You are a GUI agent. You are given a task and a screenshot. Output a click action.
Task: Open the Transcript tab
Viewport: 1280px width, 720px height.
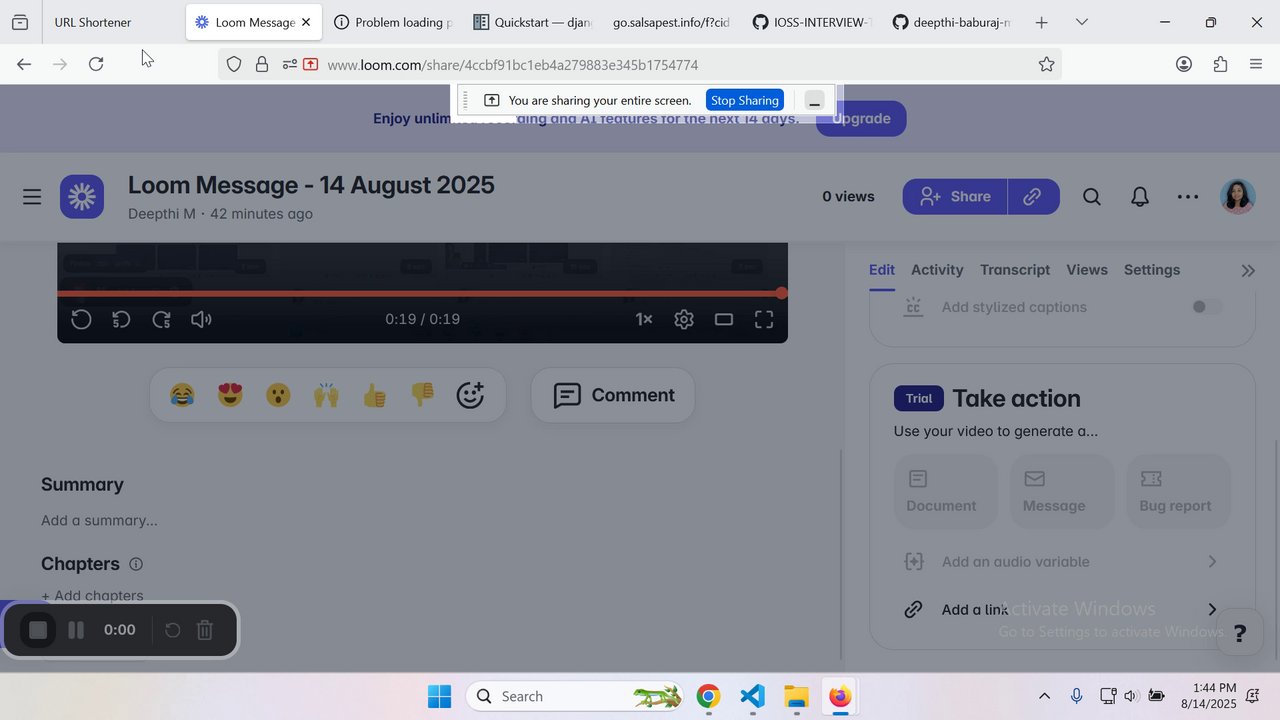point(1015,270)
